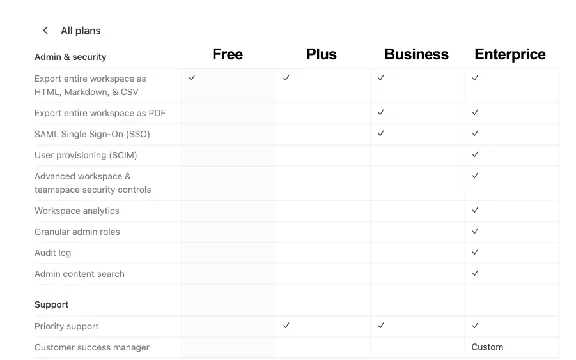Viewport: 576px width, 360px height.
Task: Click Plus plan checkmark for Priority support
Action: [286, 325]
